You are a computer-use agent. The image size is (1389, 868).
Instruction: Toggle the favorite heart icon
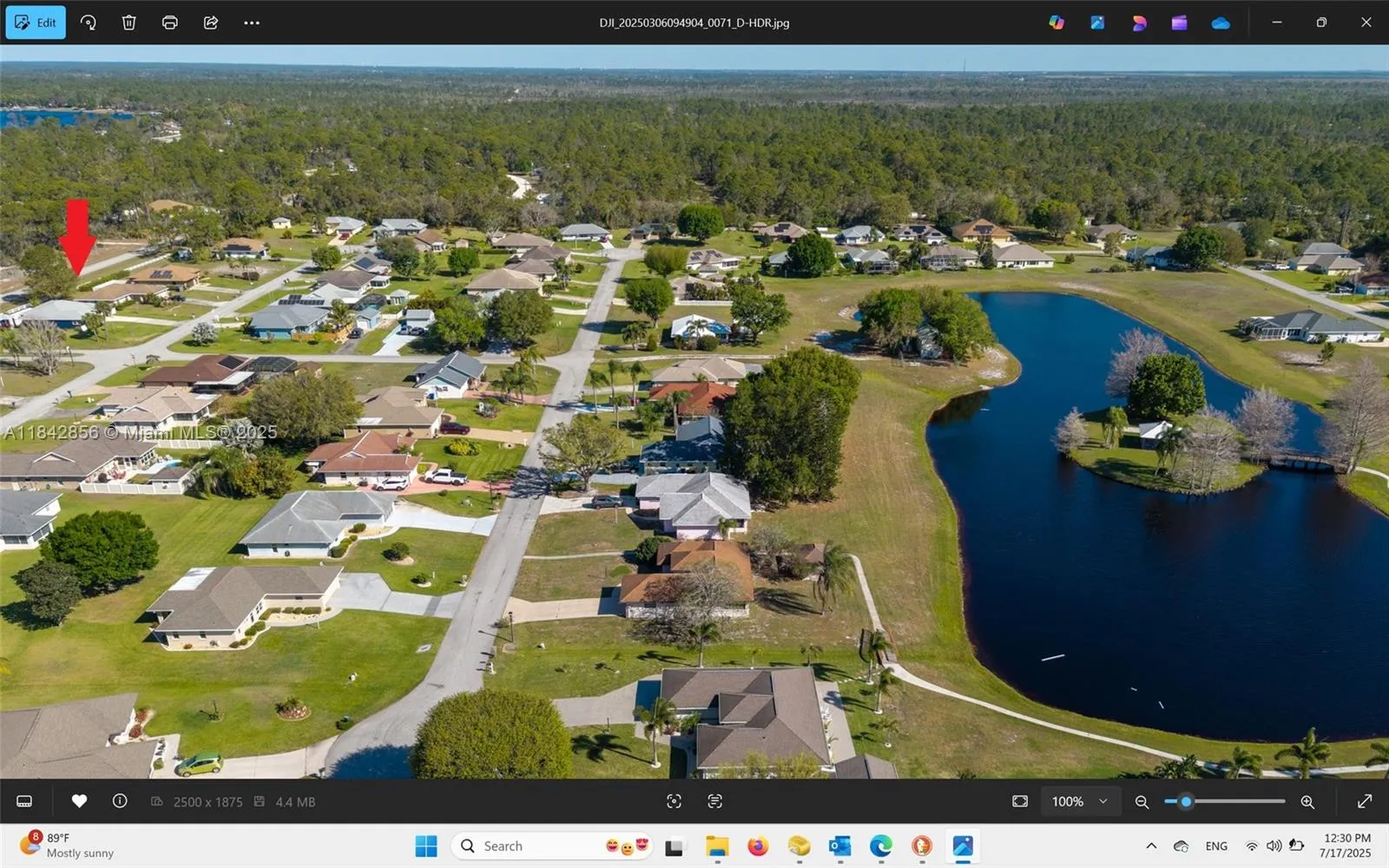tap(79, 801)
